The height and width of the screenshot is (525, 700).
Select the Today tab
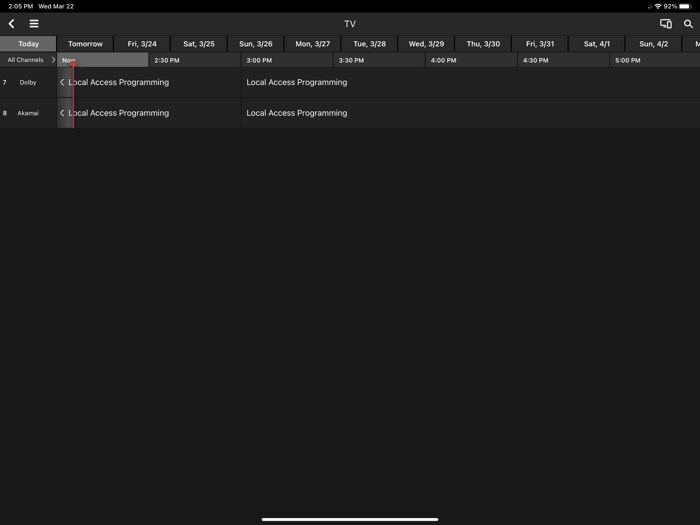pyautogui.click(x=28, y=44)
